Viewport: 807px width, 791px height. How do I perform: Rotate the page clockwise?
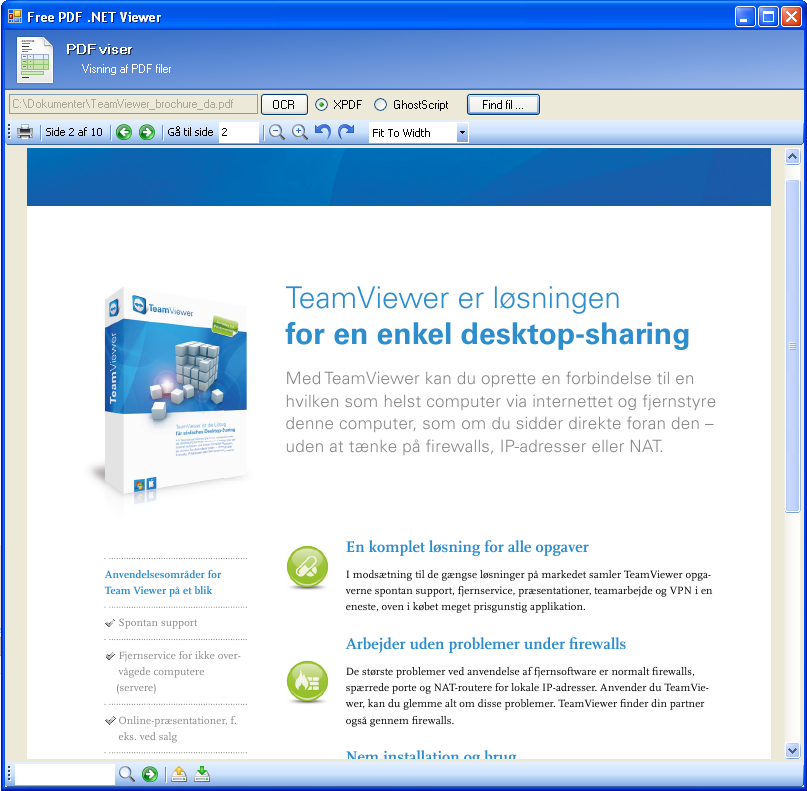(346, 132)
